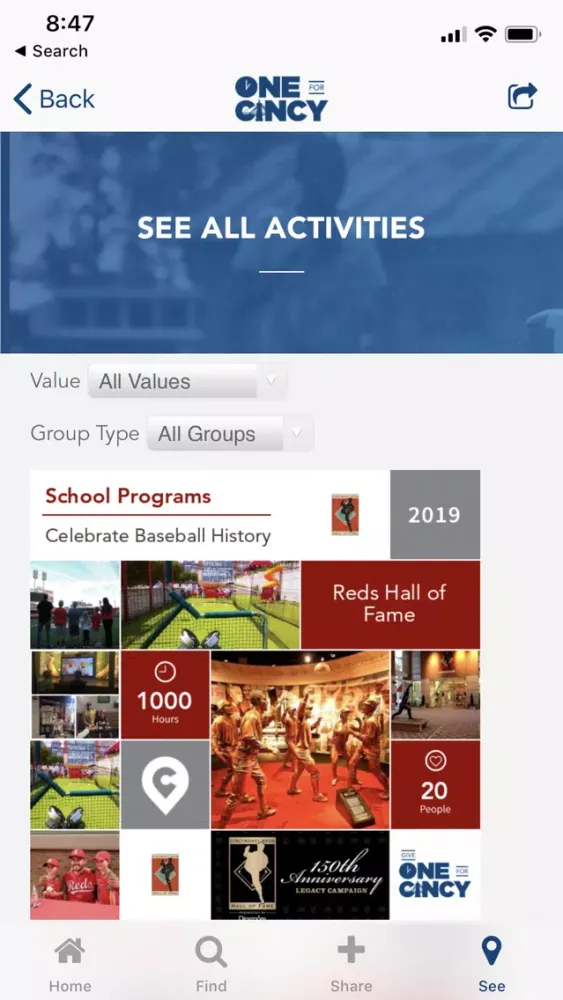Tap the share arrow icon in the header
The width and height of the screenshot is (563, 1000).
pos(523,98)
